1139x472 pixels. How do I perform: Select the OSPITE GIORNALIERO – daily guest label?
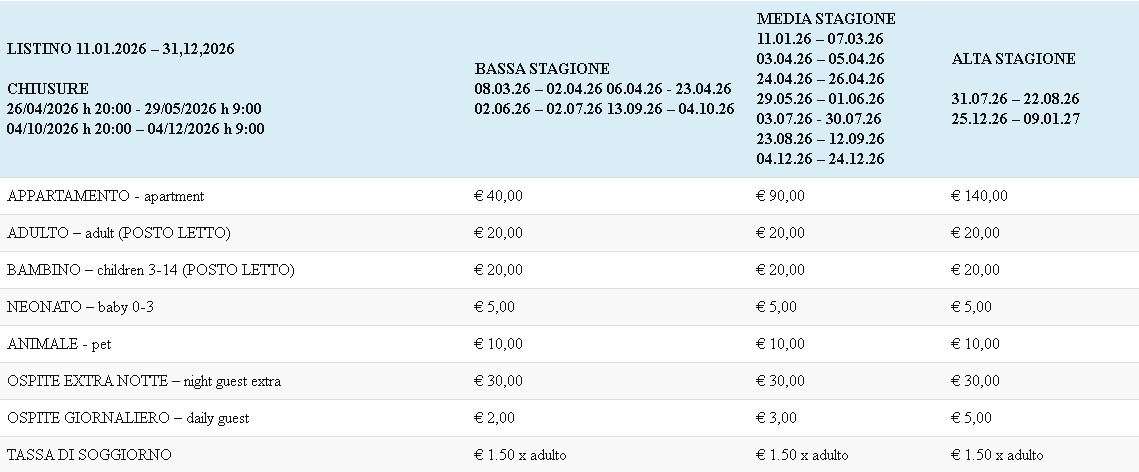(128, 418)
